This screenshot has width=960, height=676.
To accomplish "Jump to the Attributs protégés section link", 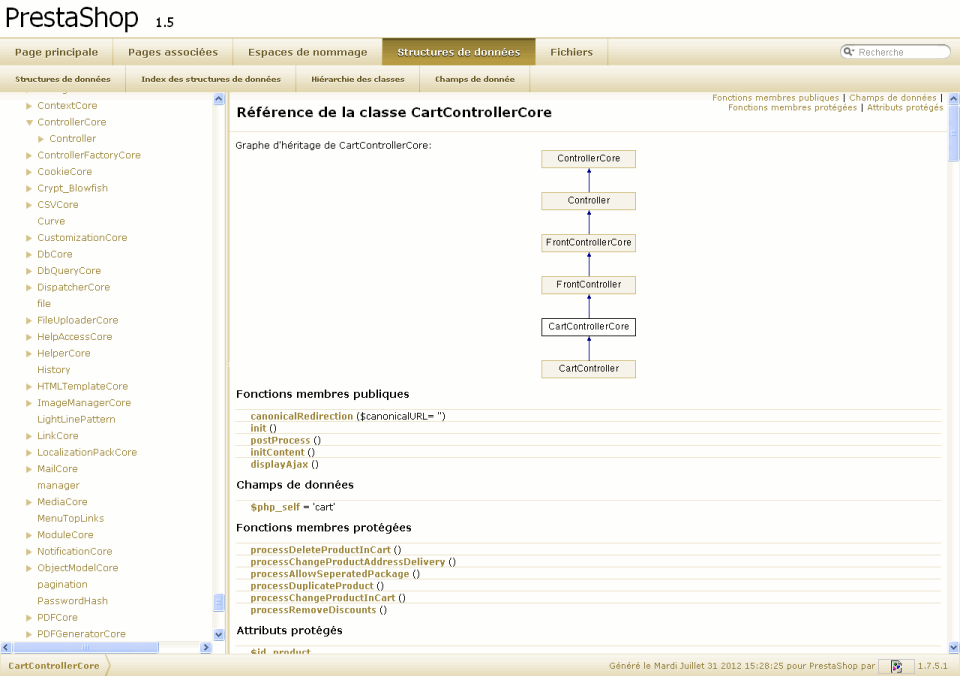I will pyautogui.click(x=904, y=107).
